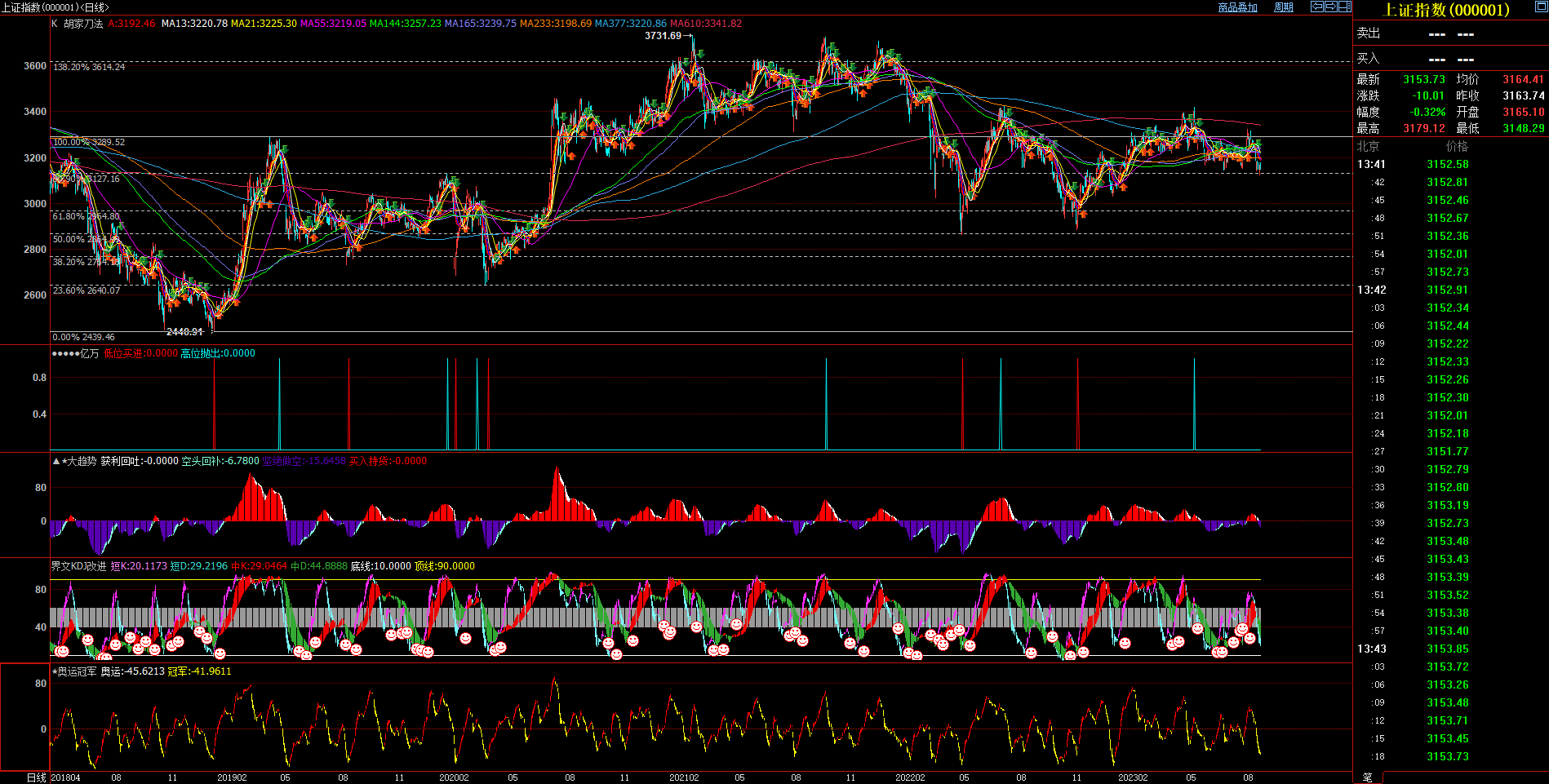1549x784 pixels.
Task: Click the 奥运冠军 indicator title
Action: (77, 671)
